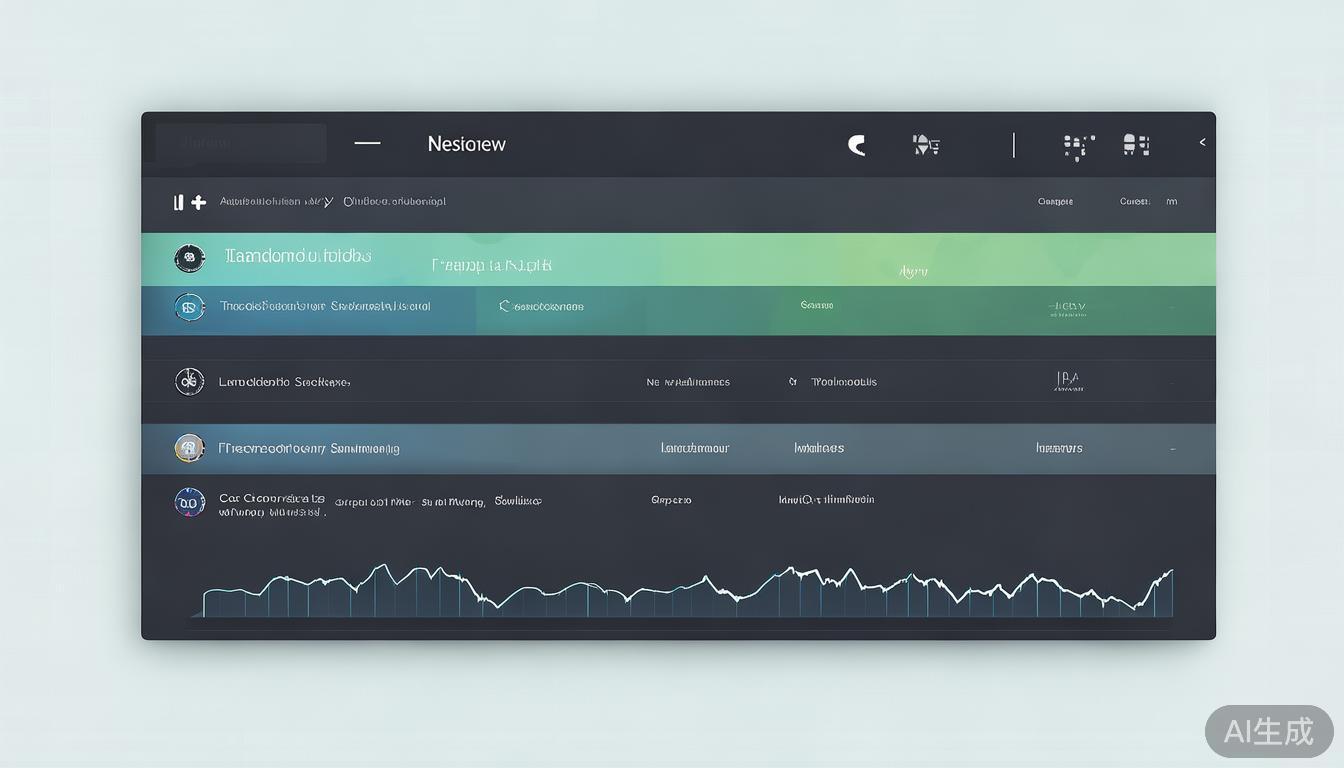Select the round icon on the light green row

[189, 258]
